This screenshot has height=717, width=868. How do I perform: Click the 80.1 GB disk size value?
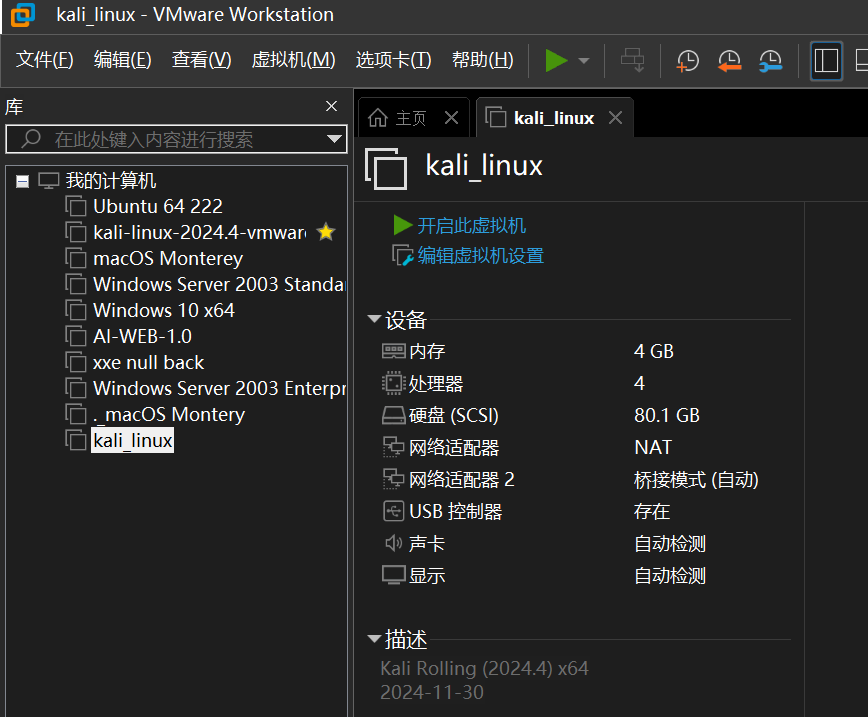[667, 415]
